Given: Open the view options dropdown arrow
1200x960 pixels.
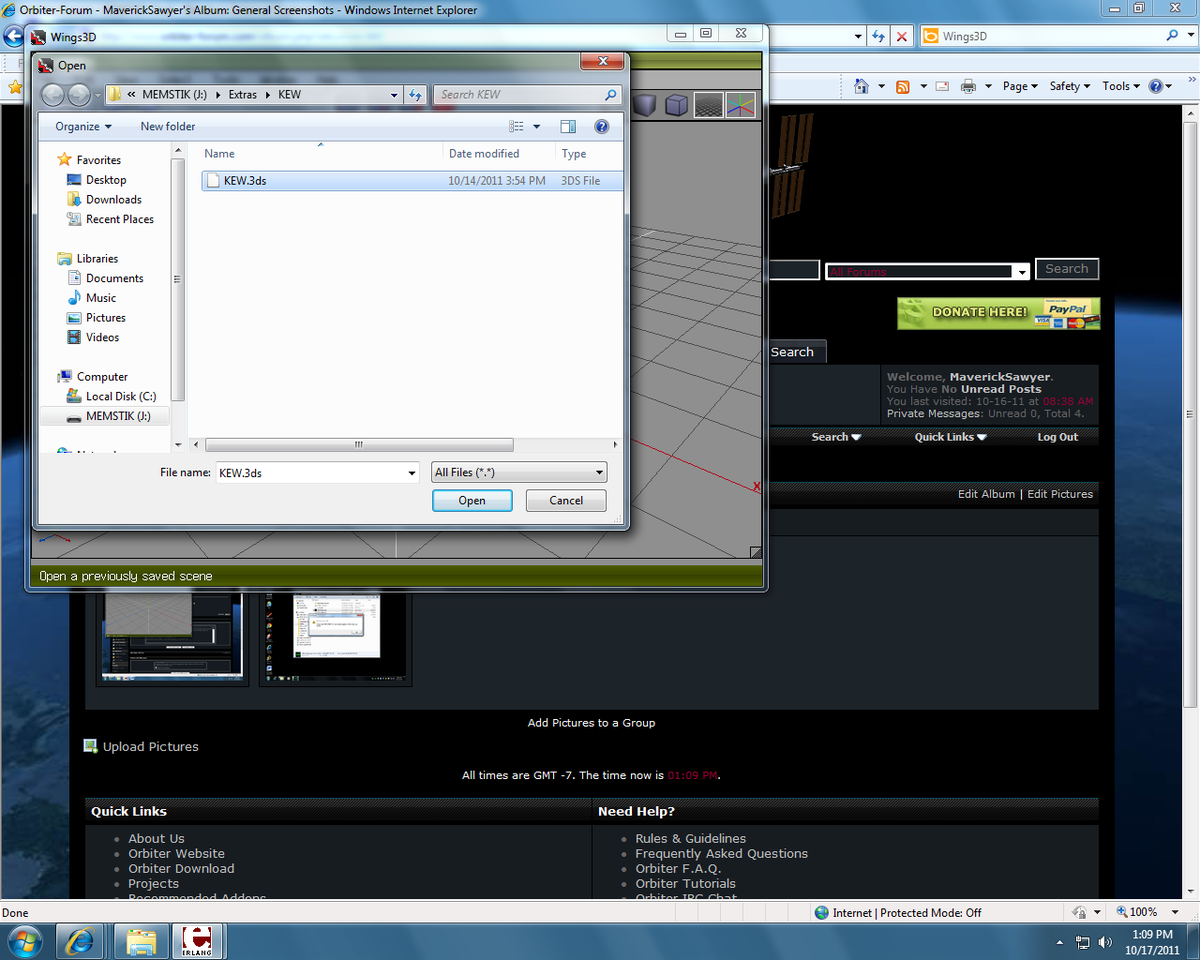Looking at the screenshot, I should click(536, 127).
